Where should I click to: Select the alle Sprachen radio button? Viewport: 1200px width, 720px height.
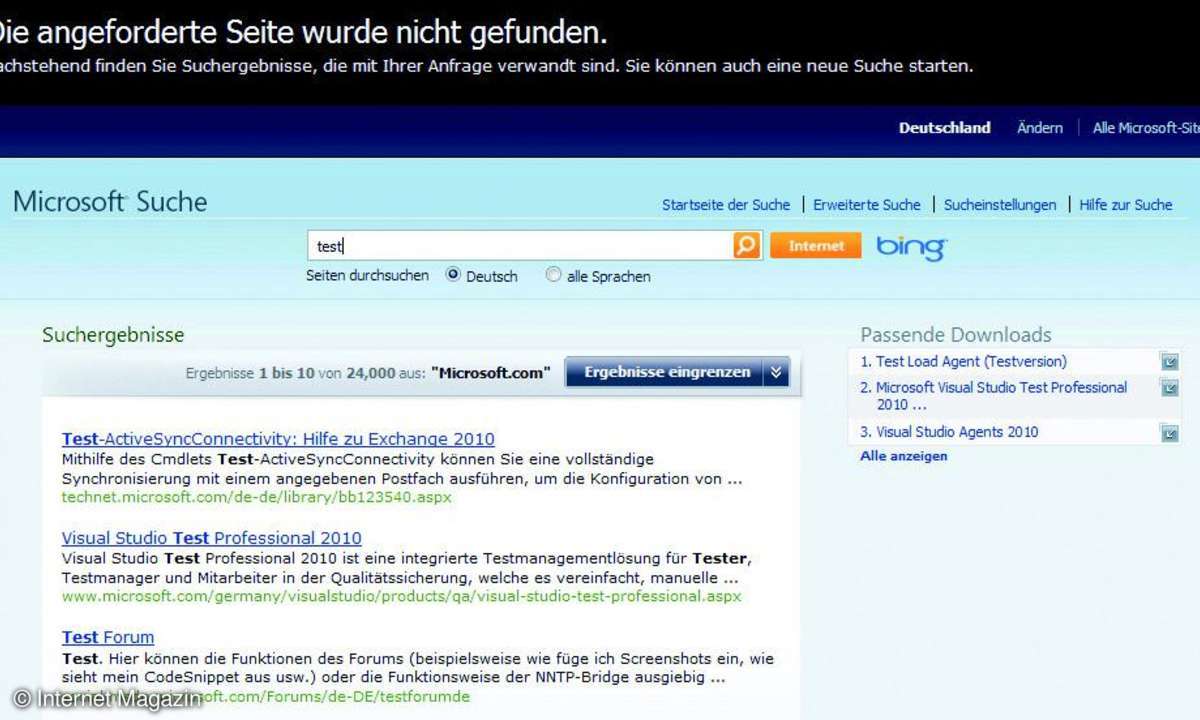[x=553, y=274]
